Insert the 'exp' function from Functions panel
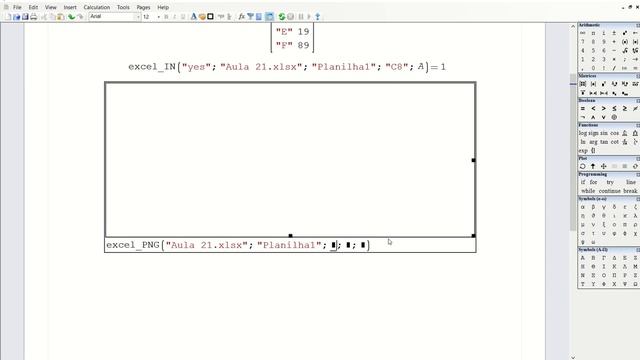 (582, 151)
